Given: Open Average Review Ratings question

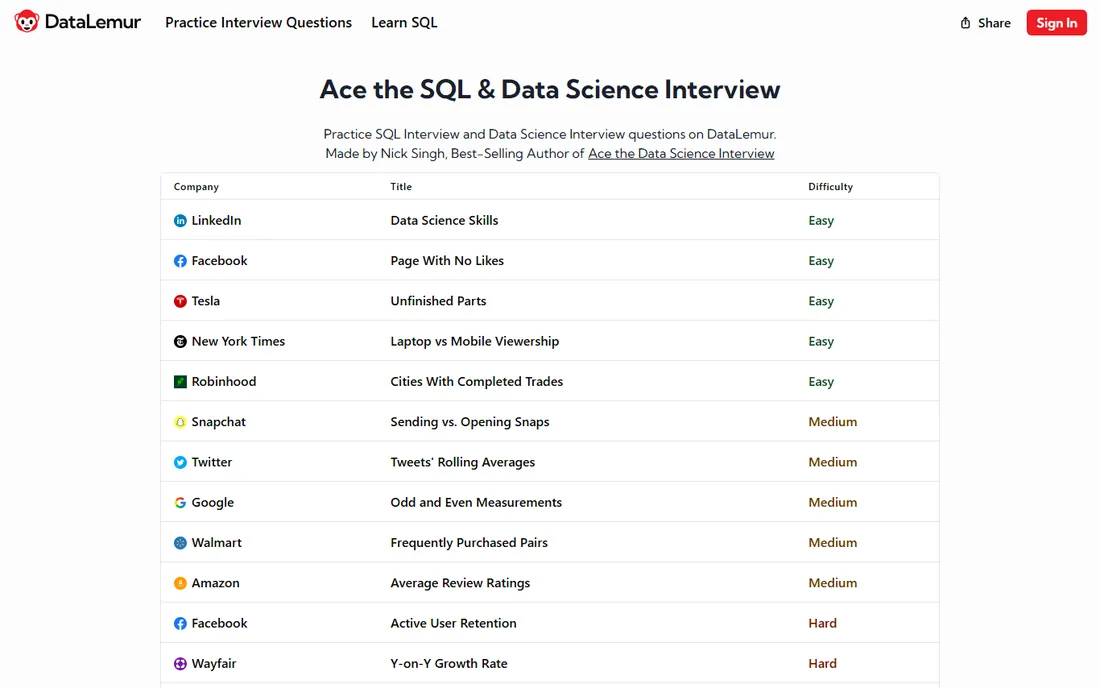Looking at the screenshot, I should tap(460, 583).
